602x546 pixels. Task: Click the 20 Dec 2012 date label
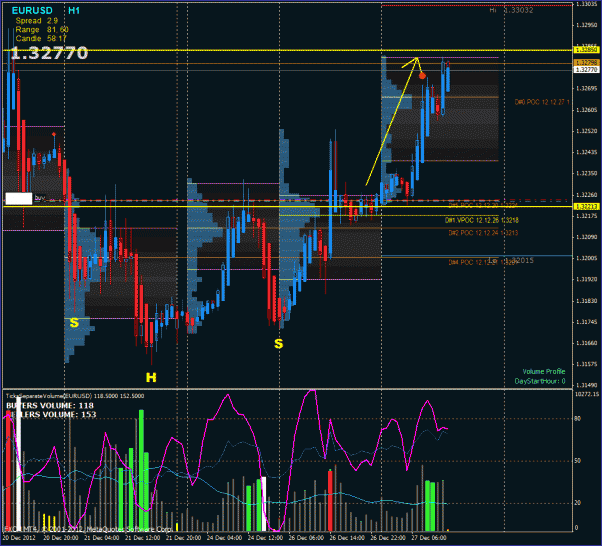[x=20, y=538]
